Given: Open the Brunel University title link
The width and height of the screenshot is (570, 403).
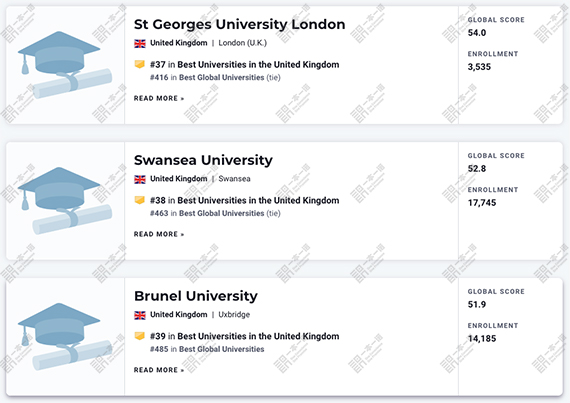Looking at the screenshot, I should coord(196,296).
